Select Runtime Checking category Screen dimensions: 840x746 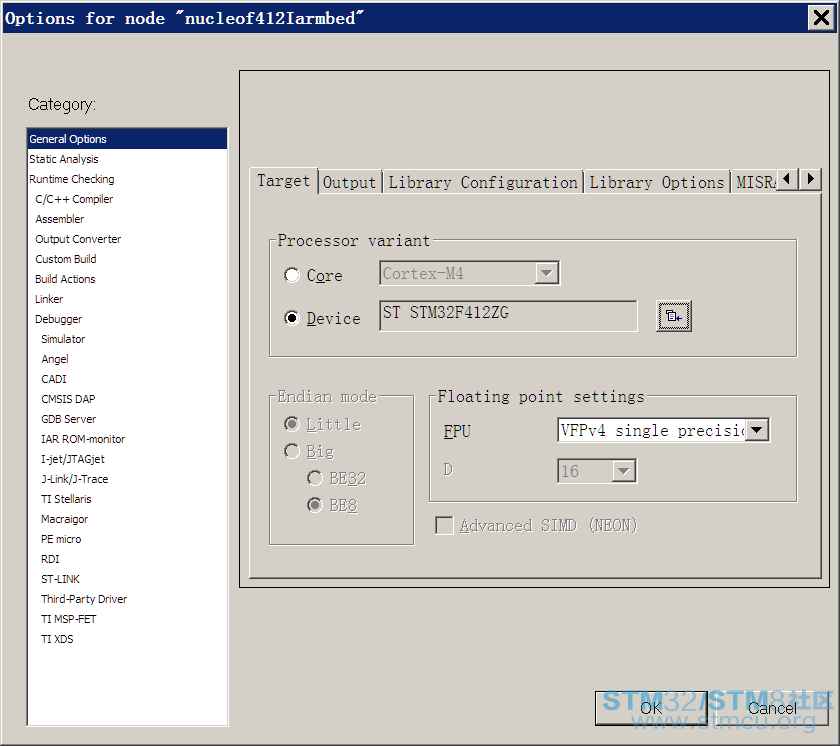[128, 179]
